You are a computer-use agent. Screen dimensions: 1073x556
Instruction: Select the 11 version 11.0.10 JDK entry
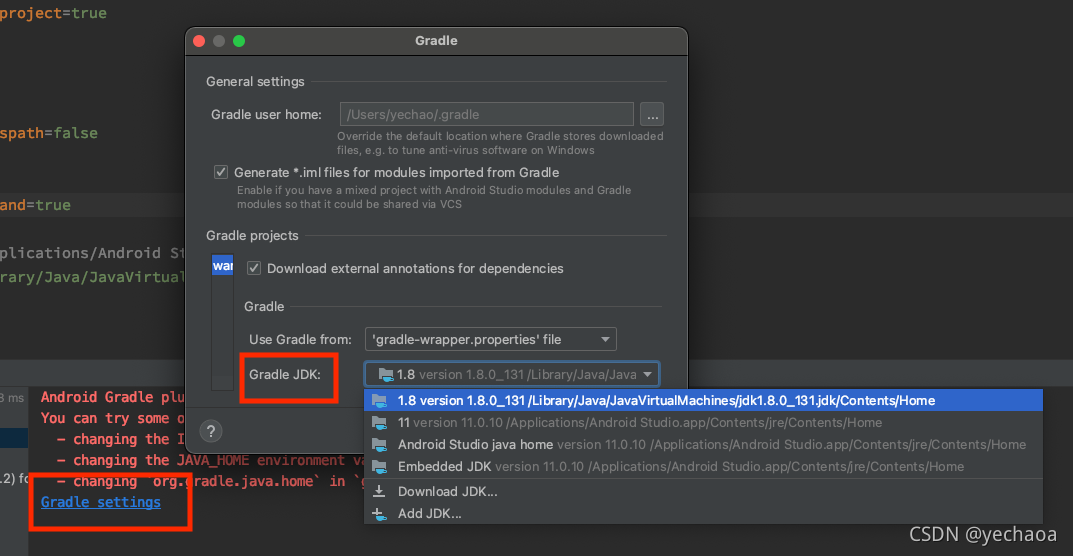point(703,422)
